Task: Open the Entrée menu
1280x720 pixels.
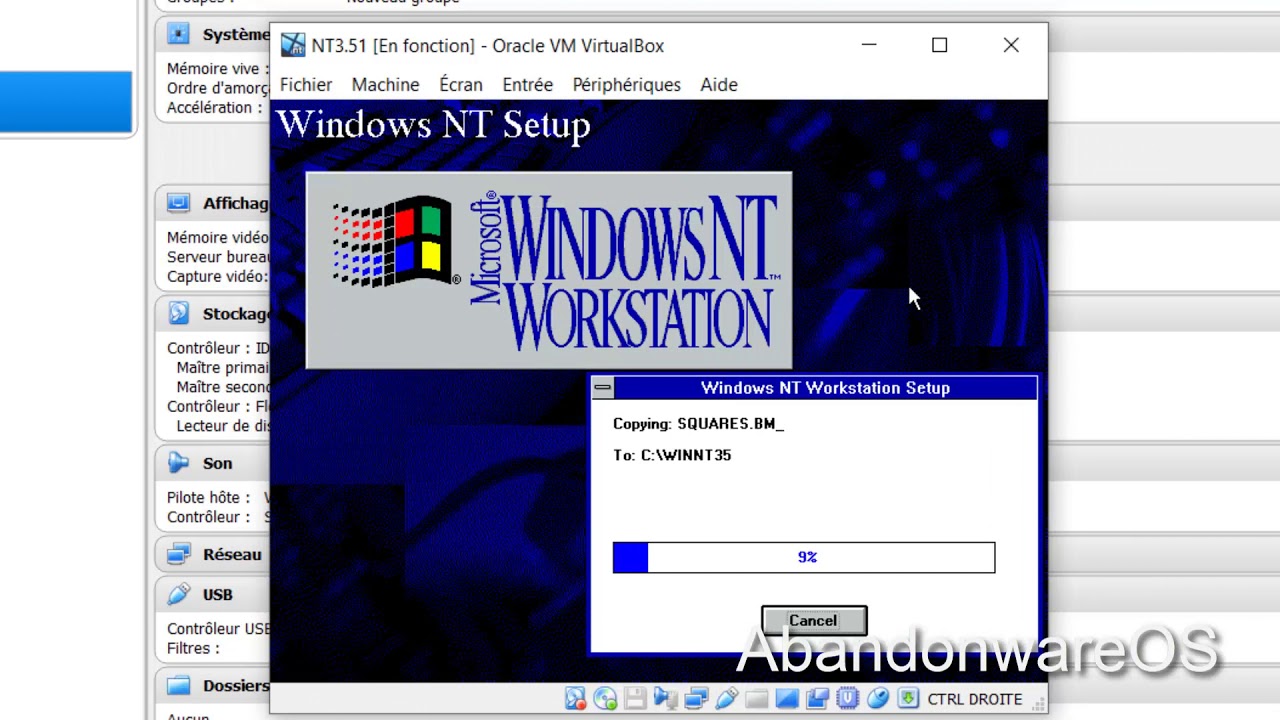Action: coord(528,85)
